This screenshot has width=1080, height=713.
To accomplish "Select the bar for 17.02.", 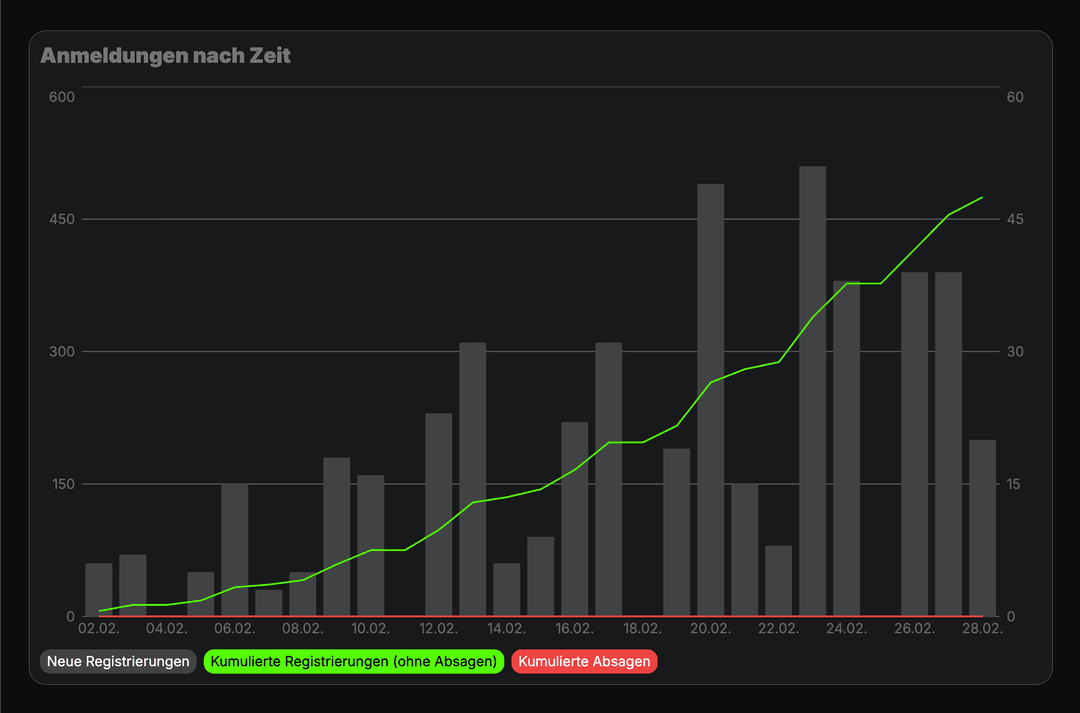I will [608, 480].
